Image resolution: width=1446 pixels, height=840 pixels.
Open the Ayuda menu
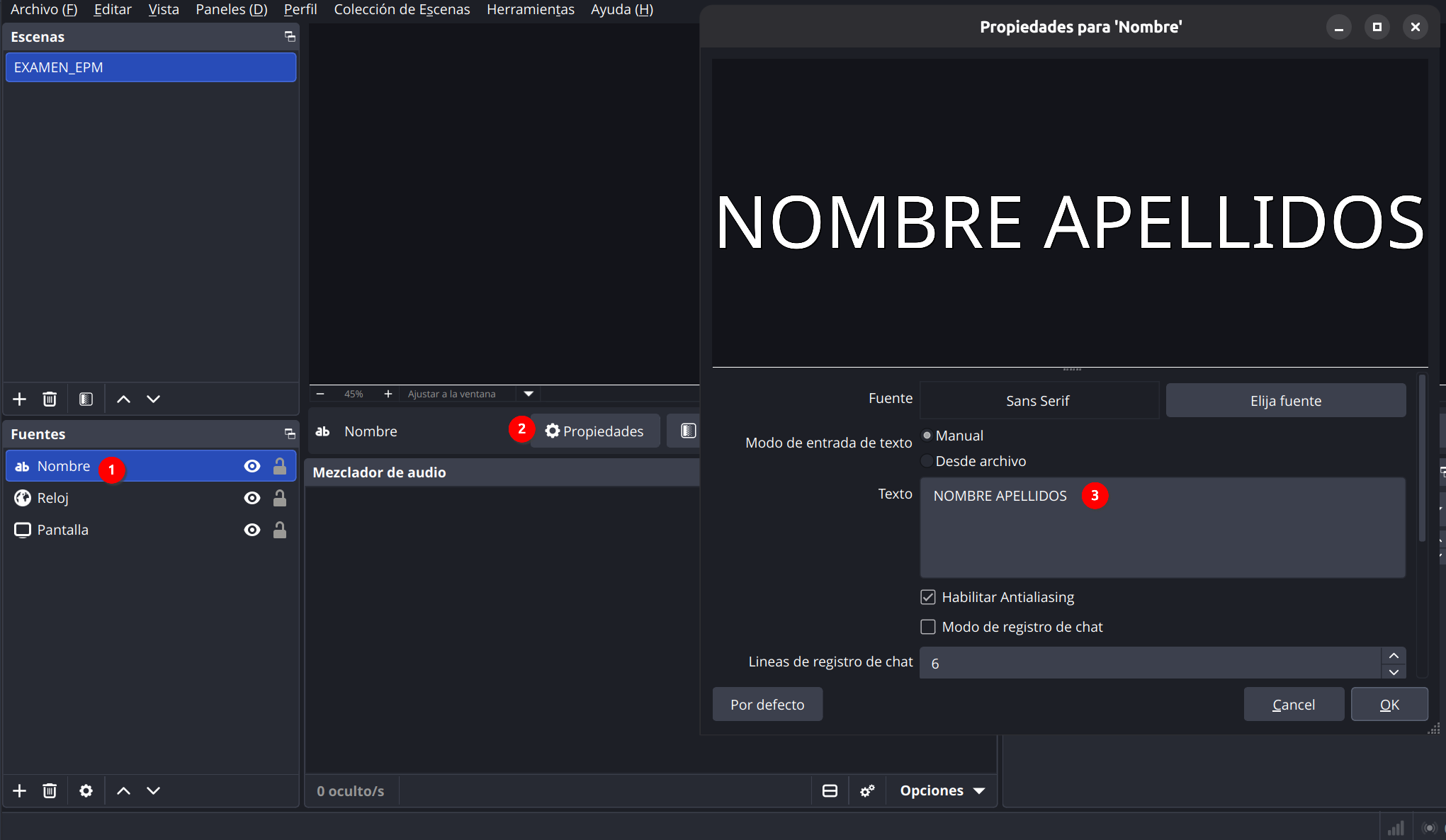click(622, 9)
